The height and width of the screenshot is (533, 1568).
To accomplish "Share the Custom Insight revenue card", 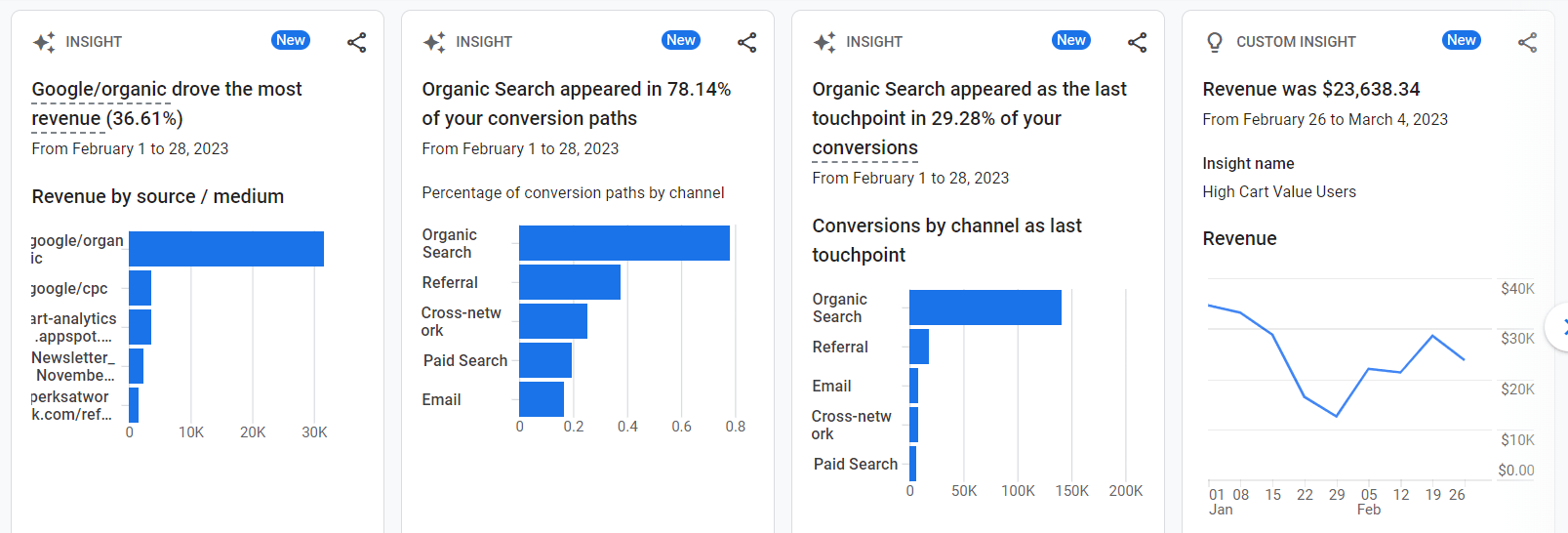I will [1528, 42].
